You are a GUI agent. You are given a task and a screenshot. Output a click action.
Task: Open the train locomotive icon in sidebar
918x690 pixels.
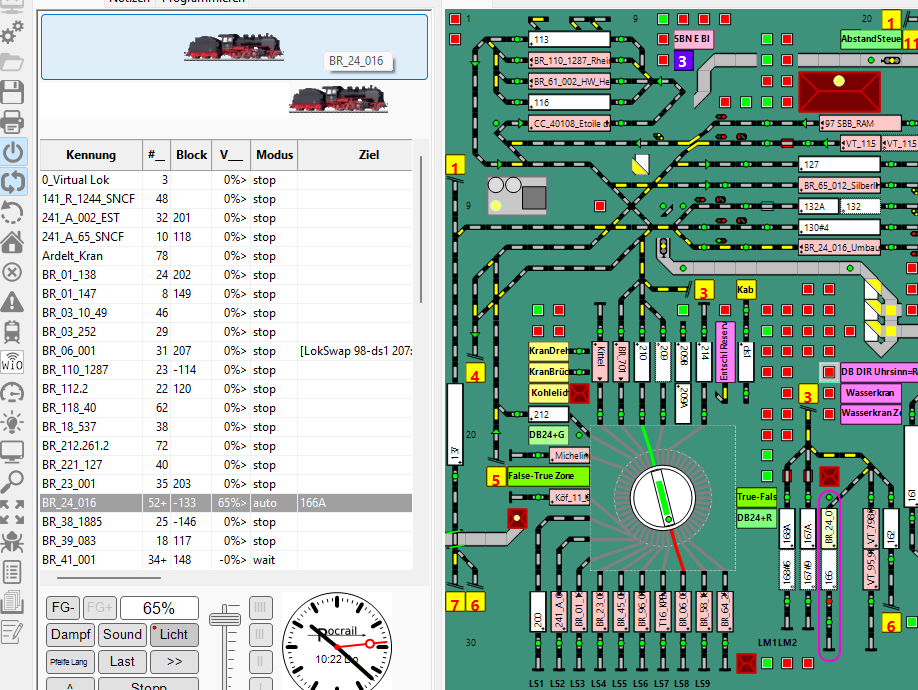click(x=12, y=332)
